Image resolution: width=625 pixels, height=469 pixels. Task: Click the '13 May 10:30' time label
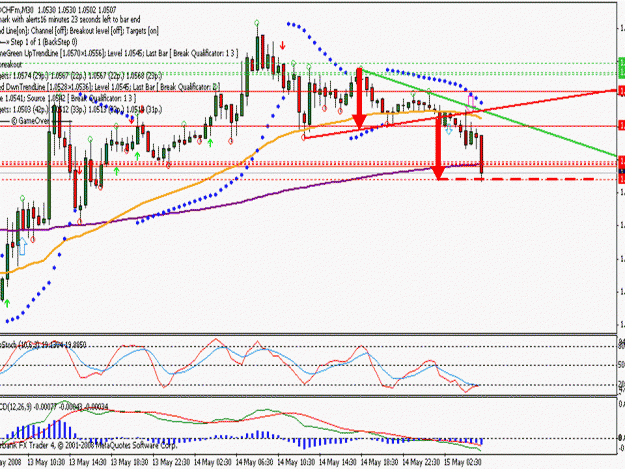[46, 462]
